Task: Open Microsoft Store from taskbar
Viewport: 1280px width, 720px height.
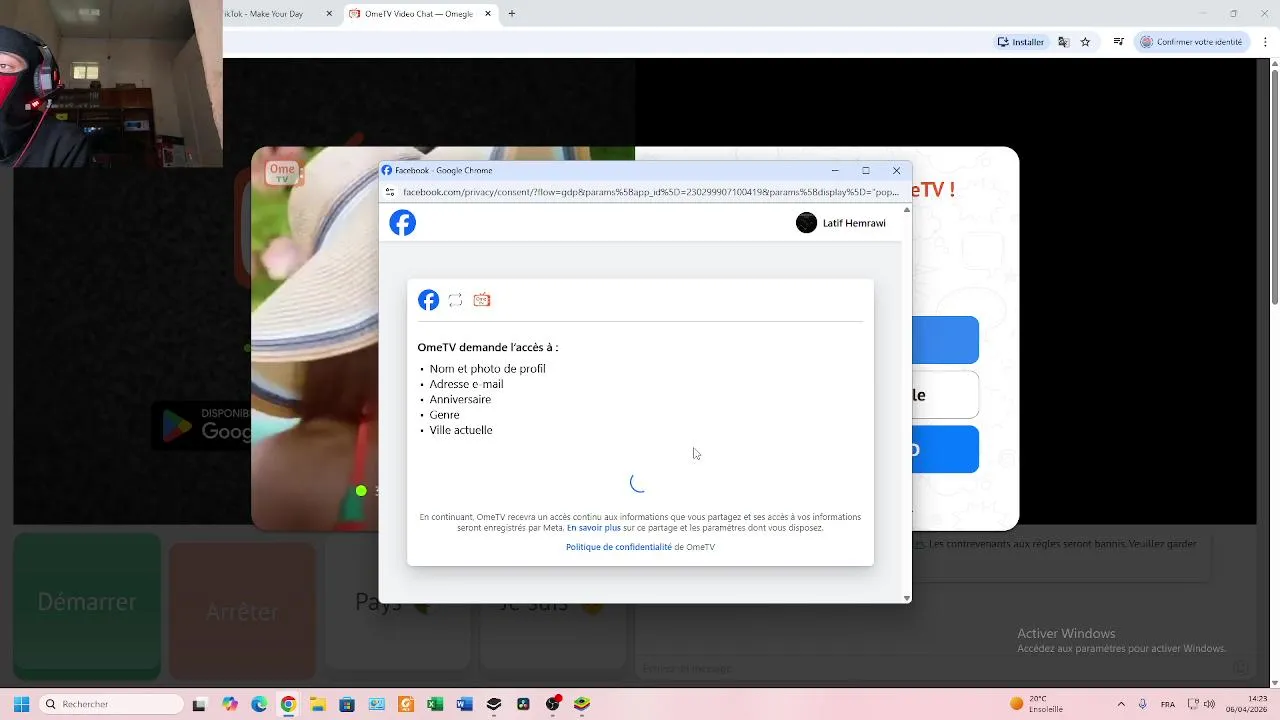Action: point(347,704)
